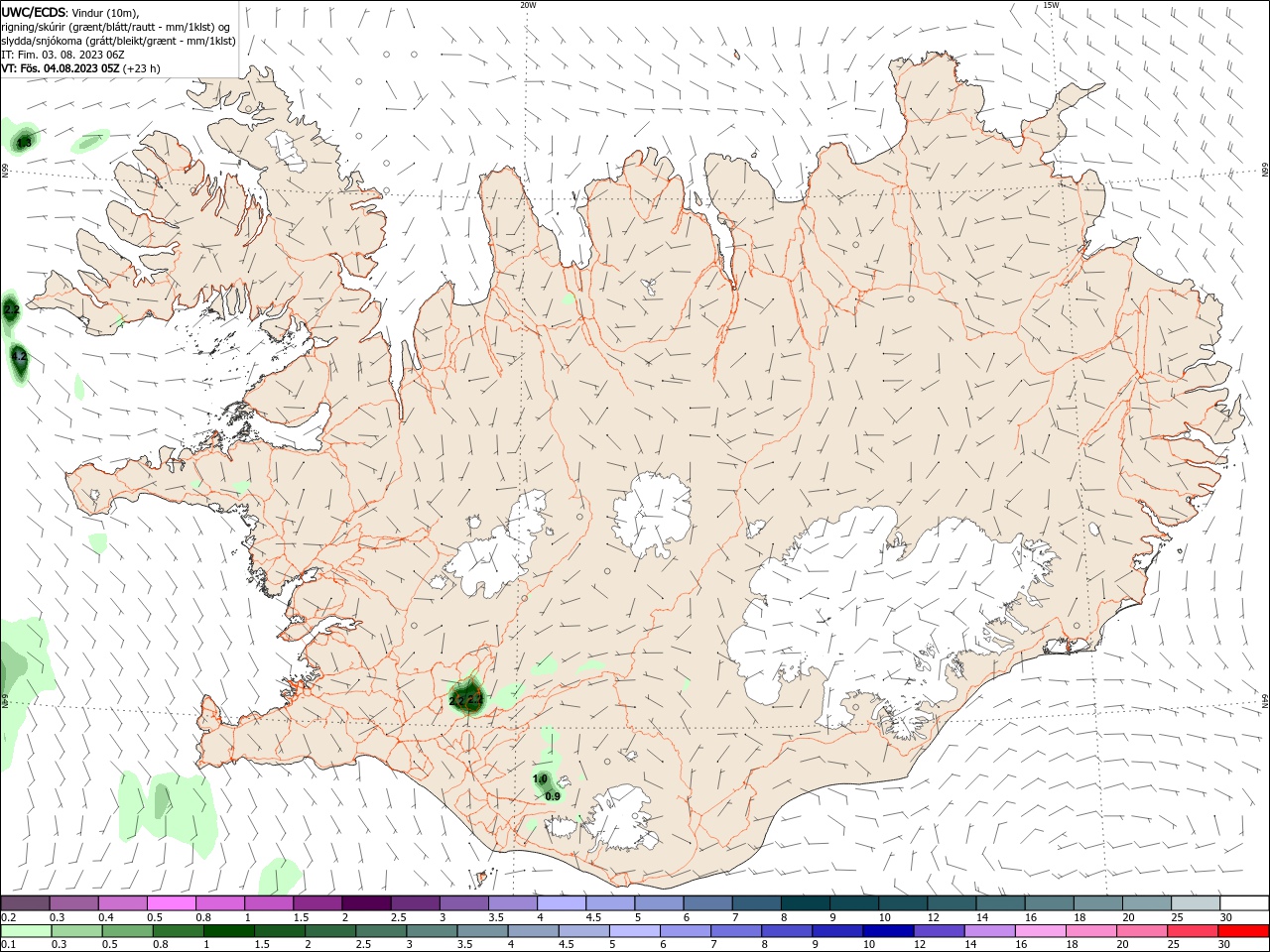Click the '20W' longitude label
The height and width of the screenshot is (952, 1270).
click(x=528, y=5)
